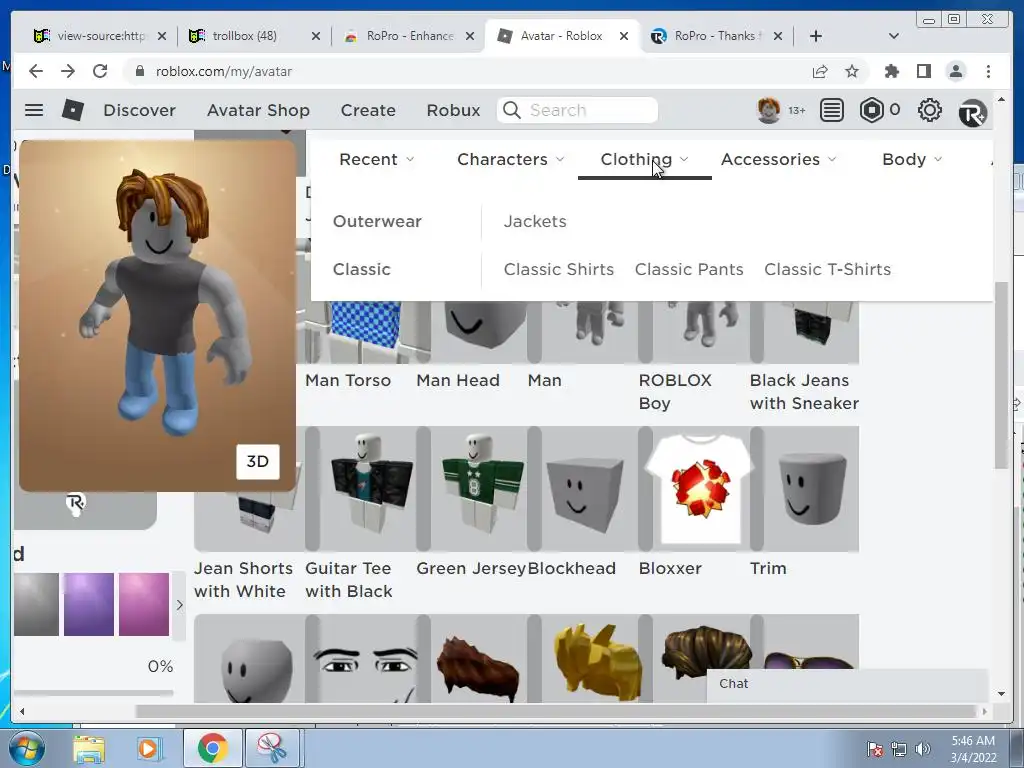Image resolution: width=1024 pixels, height=768 pixels.
Task: Open Chrome three-dot menu
Action: click(x=988, y=71)
